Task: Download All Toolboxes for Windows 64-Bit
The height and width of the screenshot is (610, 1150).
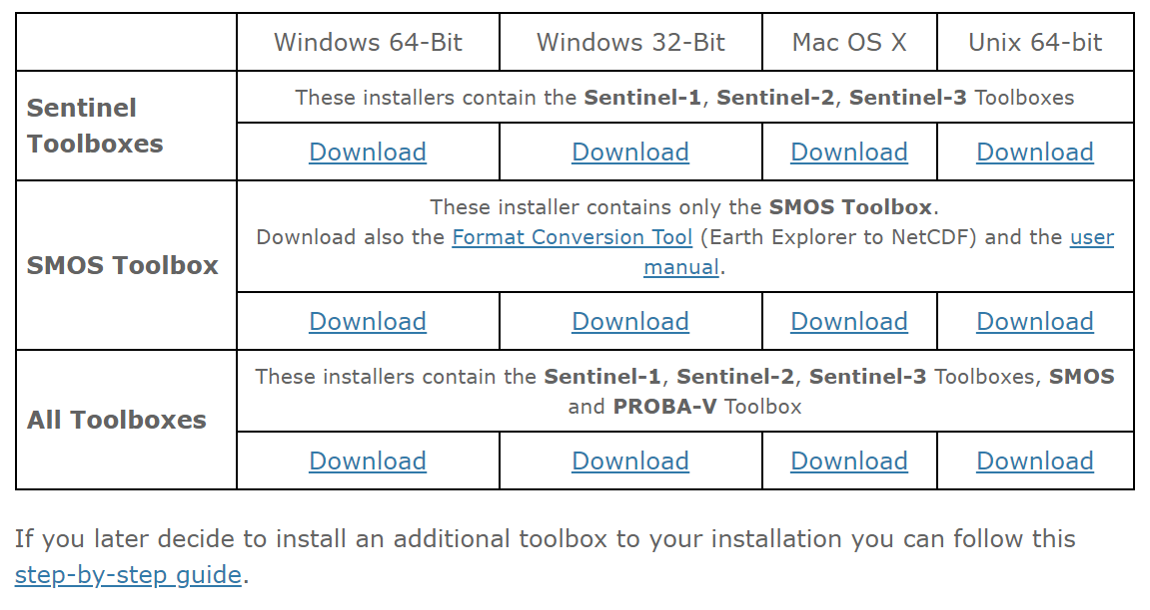Action: (x=367, y=461)
